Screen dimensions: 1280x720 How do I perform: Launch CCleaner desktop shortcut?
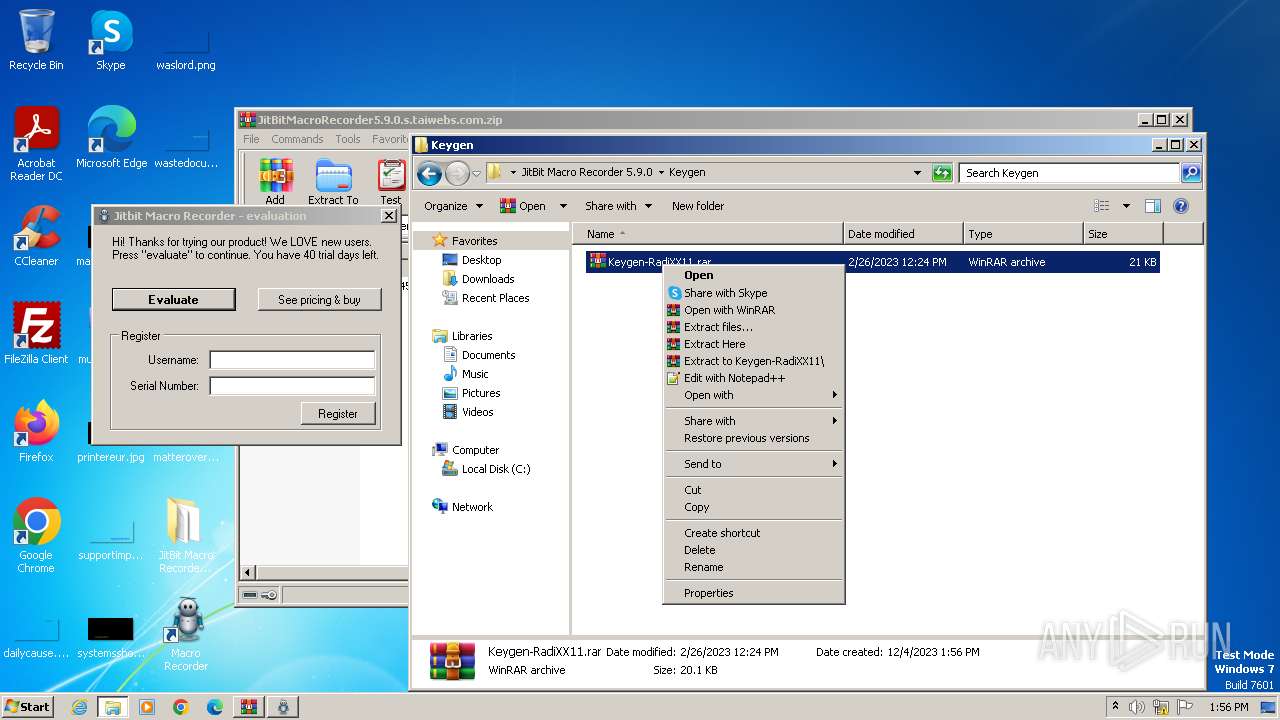click(x=36, y=236)
